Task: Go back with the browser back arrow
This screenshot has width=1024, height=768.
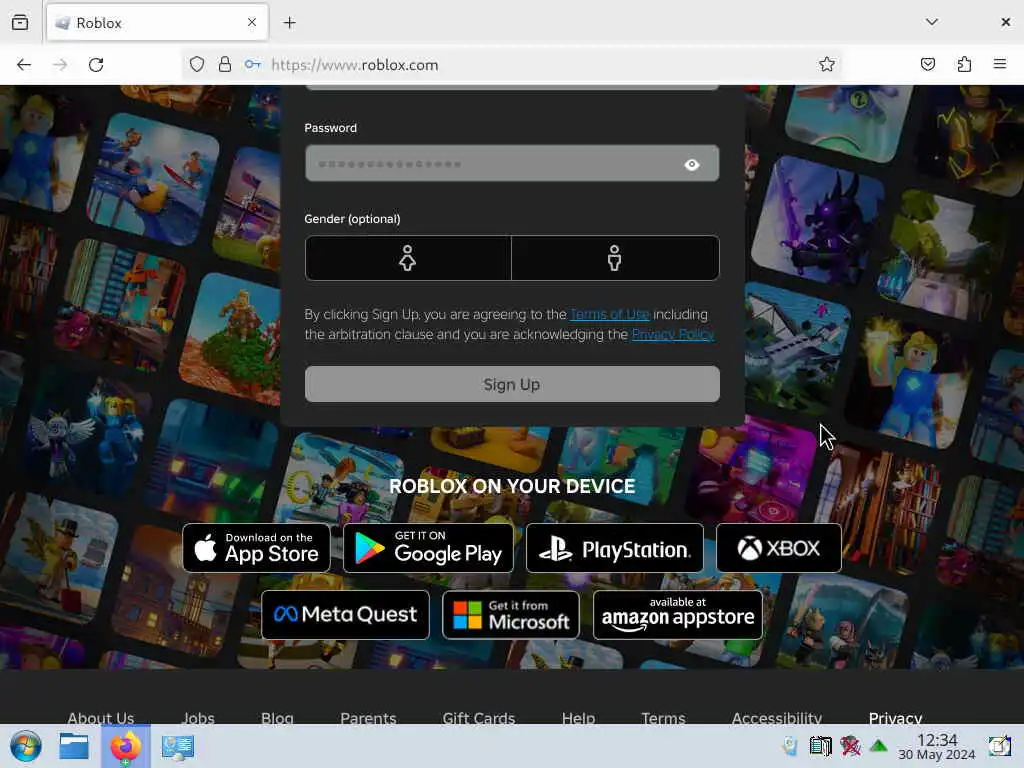Action: click(24, 65)
